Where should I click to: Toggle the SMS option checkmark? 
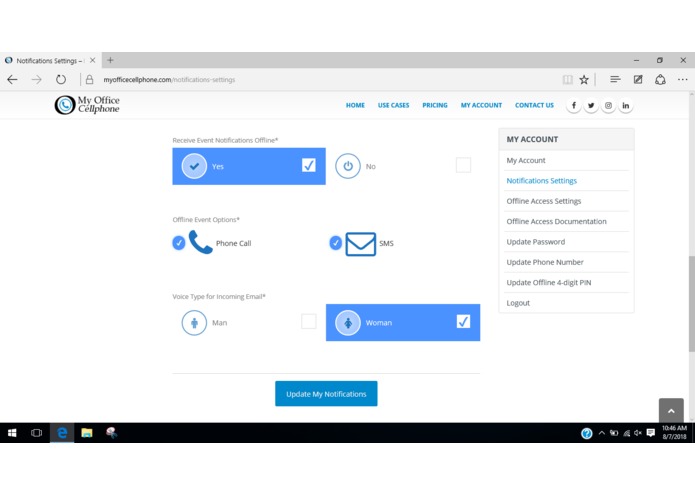click(336, 243)
